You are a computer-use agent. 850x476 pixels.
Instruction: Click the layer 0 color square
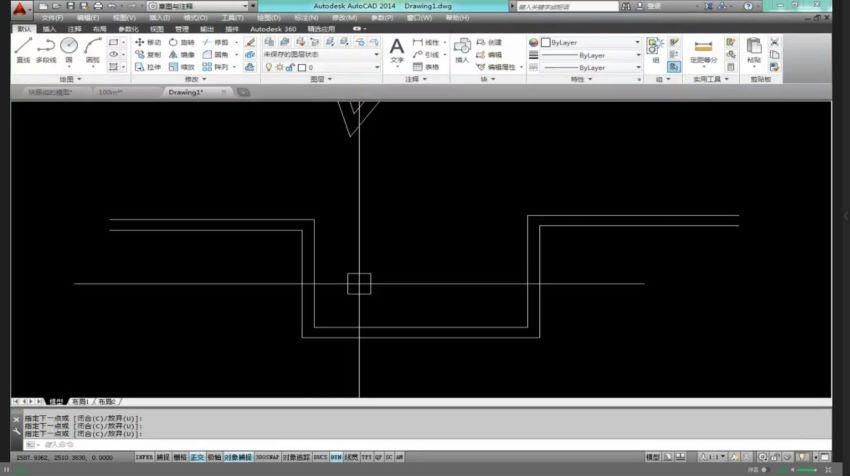pyautogui.click(x=302, y=67)
